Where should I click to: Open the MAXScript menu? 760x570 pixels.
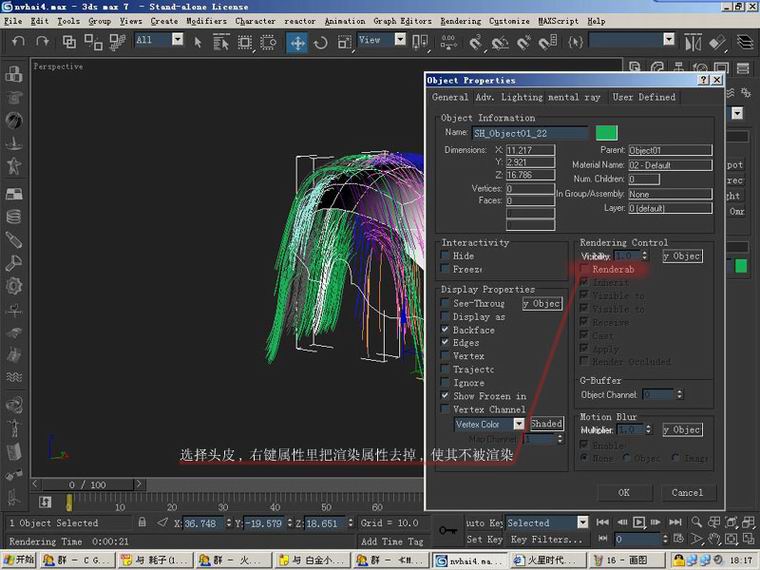558,21
